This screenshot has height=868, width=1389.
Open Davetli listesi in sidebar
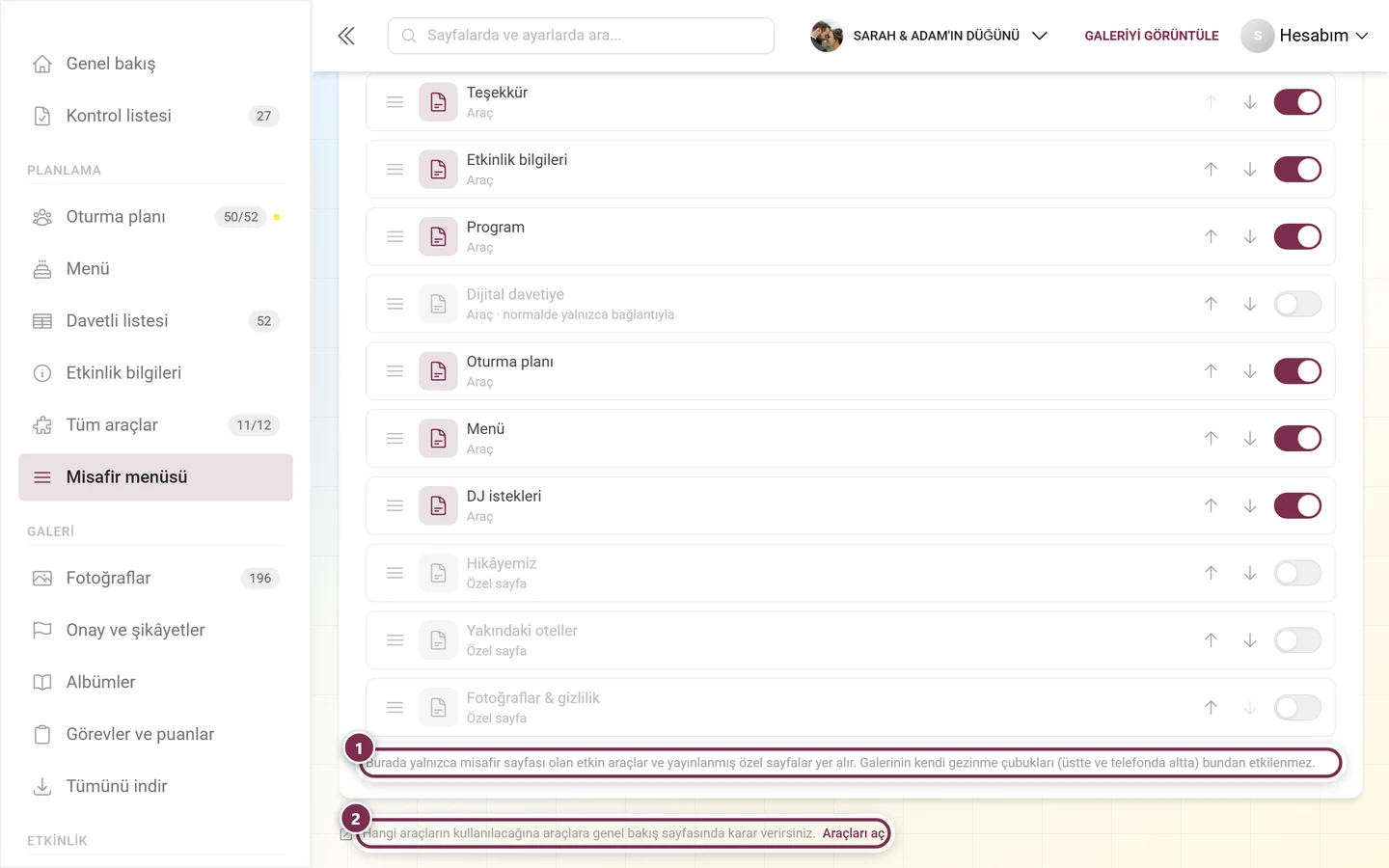tap(155, 321)
